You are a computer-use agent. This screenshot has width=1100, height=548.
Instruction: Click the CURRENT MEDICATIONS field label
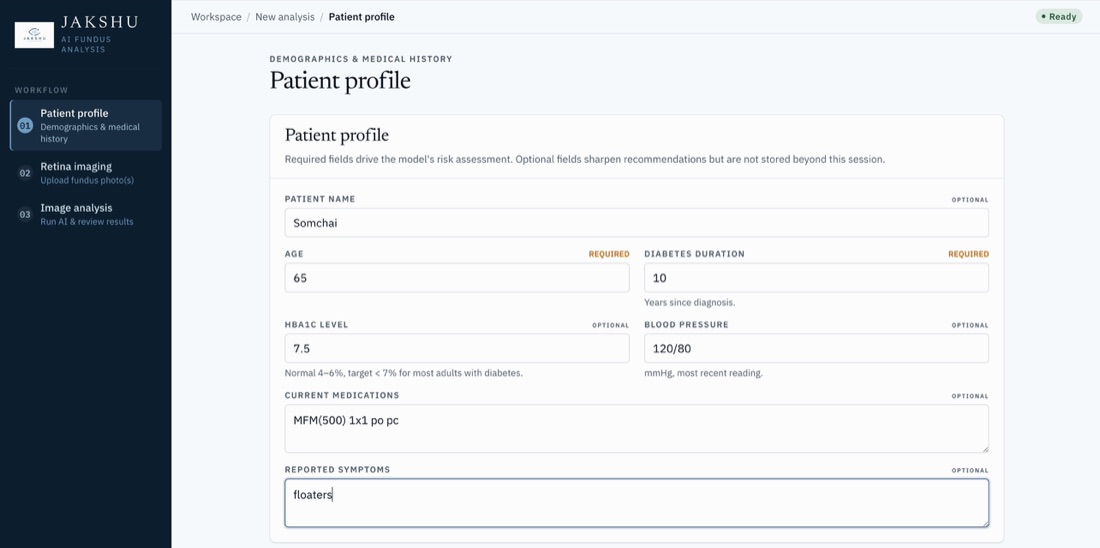[x=342, y=396]
